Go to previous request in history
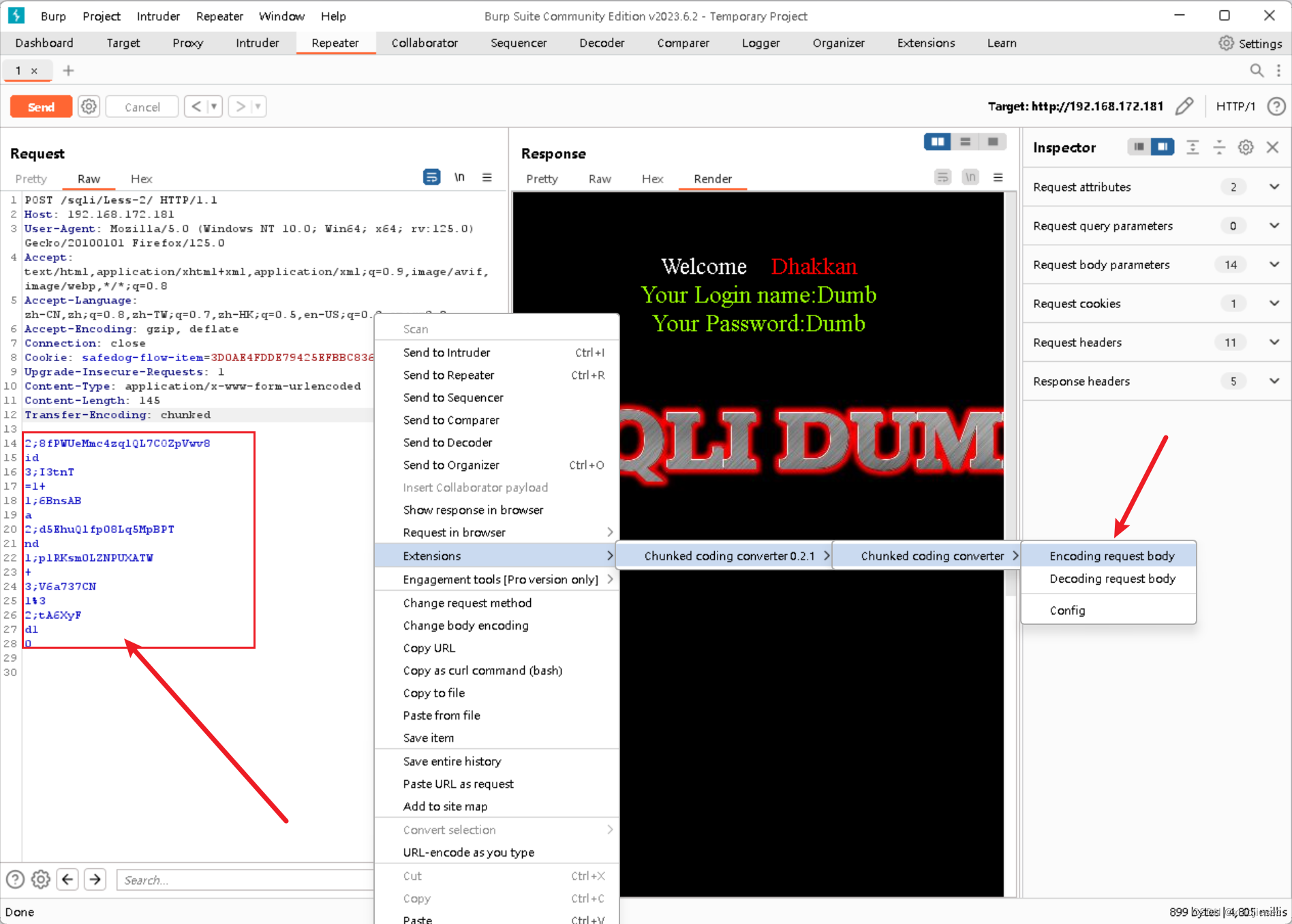The width and height of the screenshot is (1292, 924). 196,106
